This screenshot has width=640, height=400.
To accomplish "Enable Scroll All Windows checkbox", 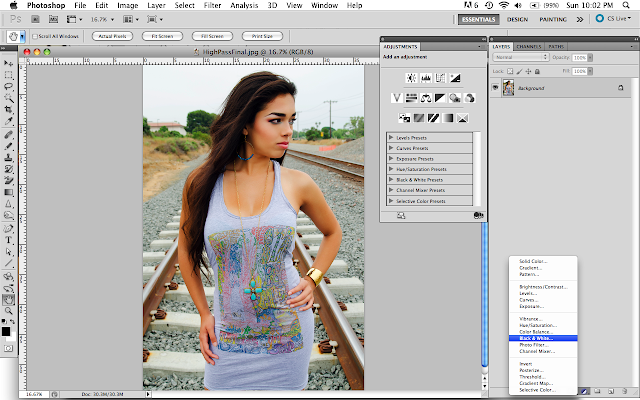I will [x=35, y=36].
